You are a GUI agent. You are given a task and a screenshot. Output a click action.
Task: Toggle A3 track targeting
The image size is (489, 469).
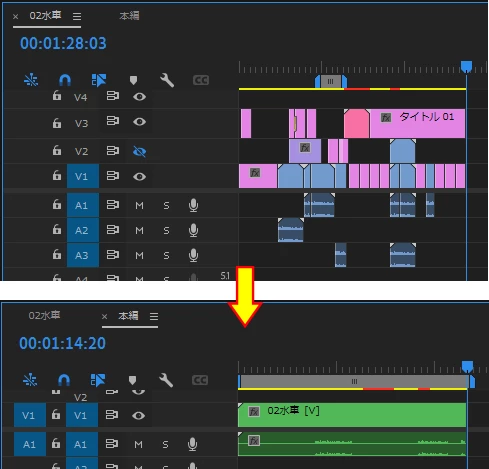point(83,255)
